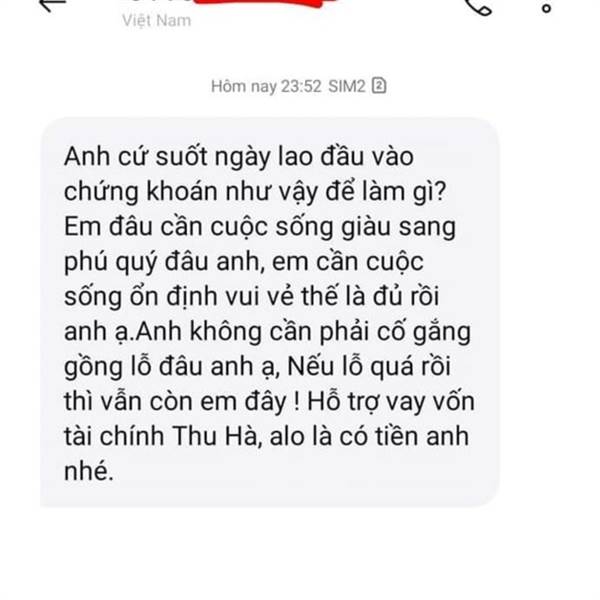Tap the phrase alo là có tiền anh

tap(369, 436)
